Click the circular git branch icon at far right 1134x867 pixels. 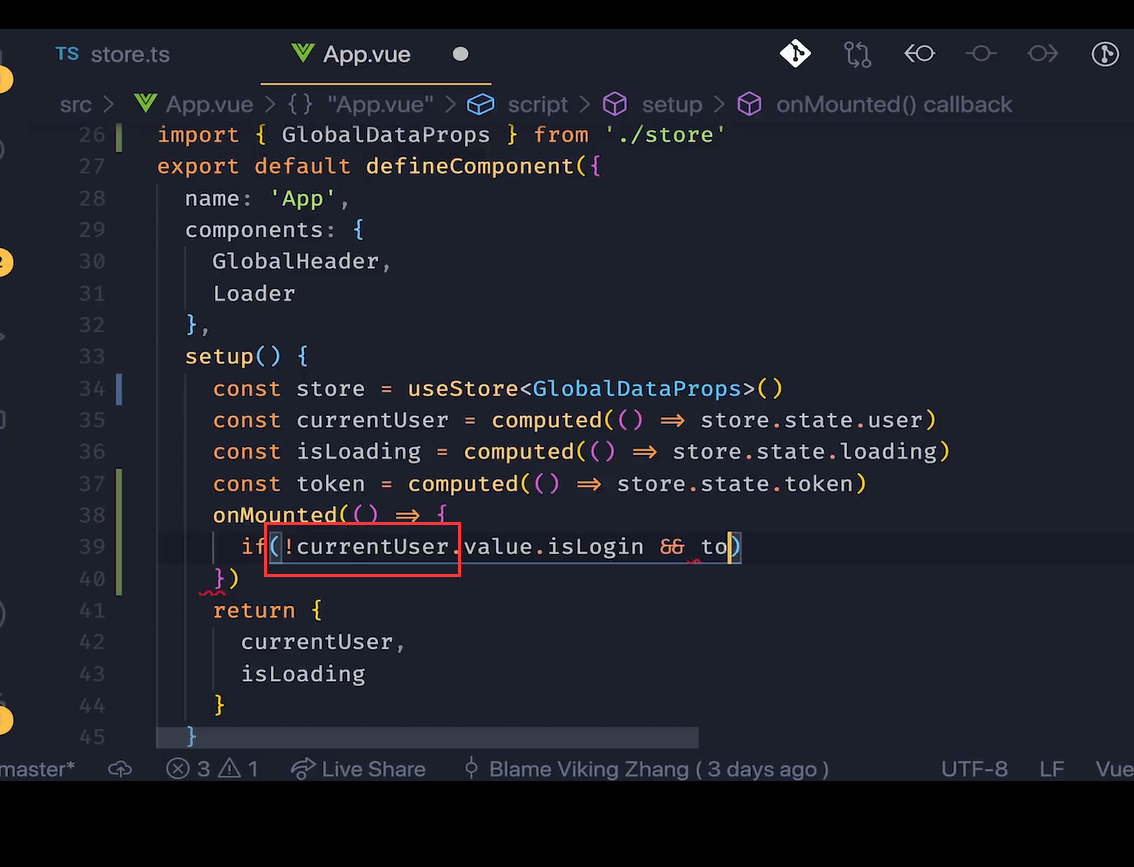[1104, 54]
